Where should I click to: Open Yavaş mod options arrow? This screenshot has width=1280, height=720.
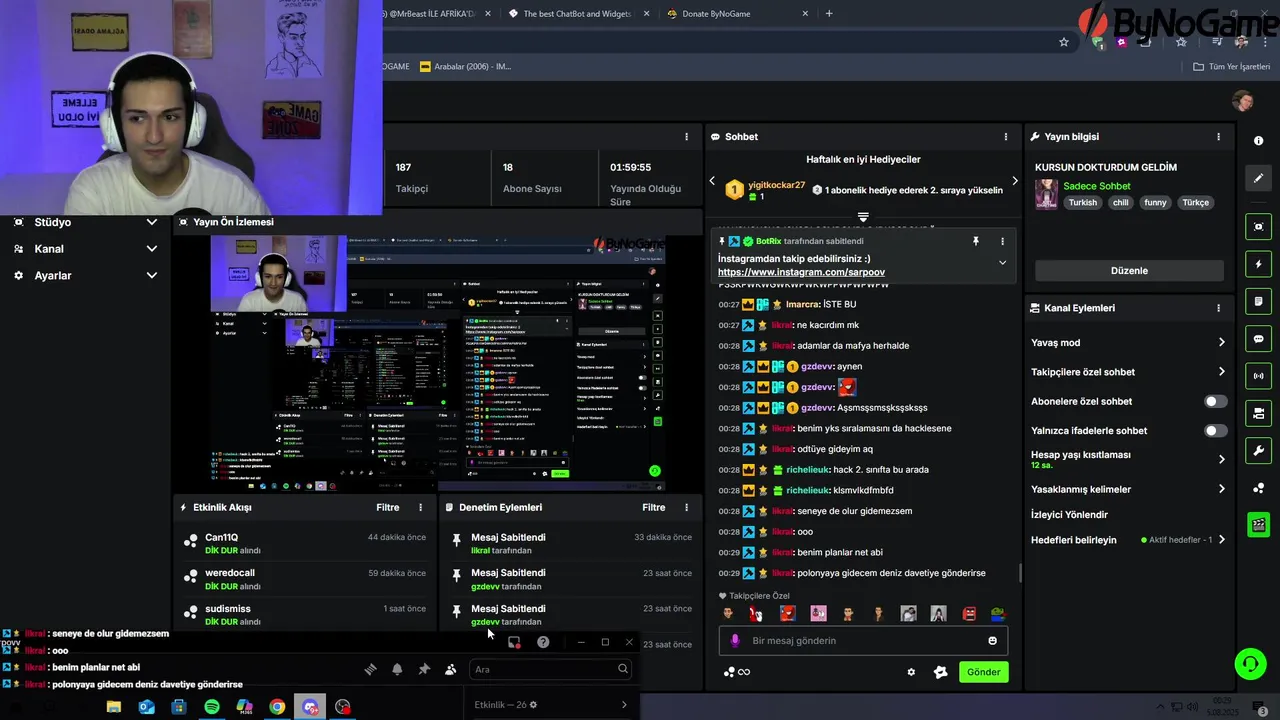[1221, 342]
